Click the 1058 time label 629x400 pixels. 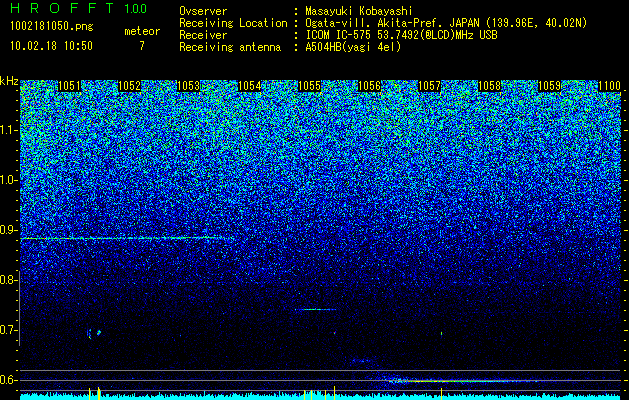click(x=490, y=86)
